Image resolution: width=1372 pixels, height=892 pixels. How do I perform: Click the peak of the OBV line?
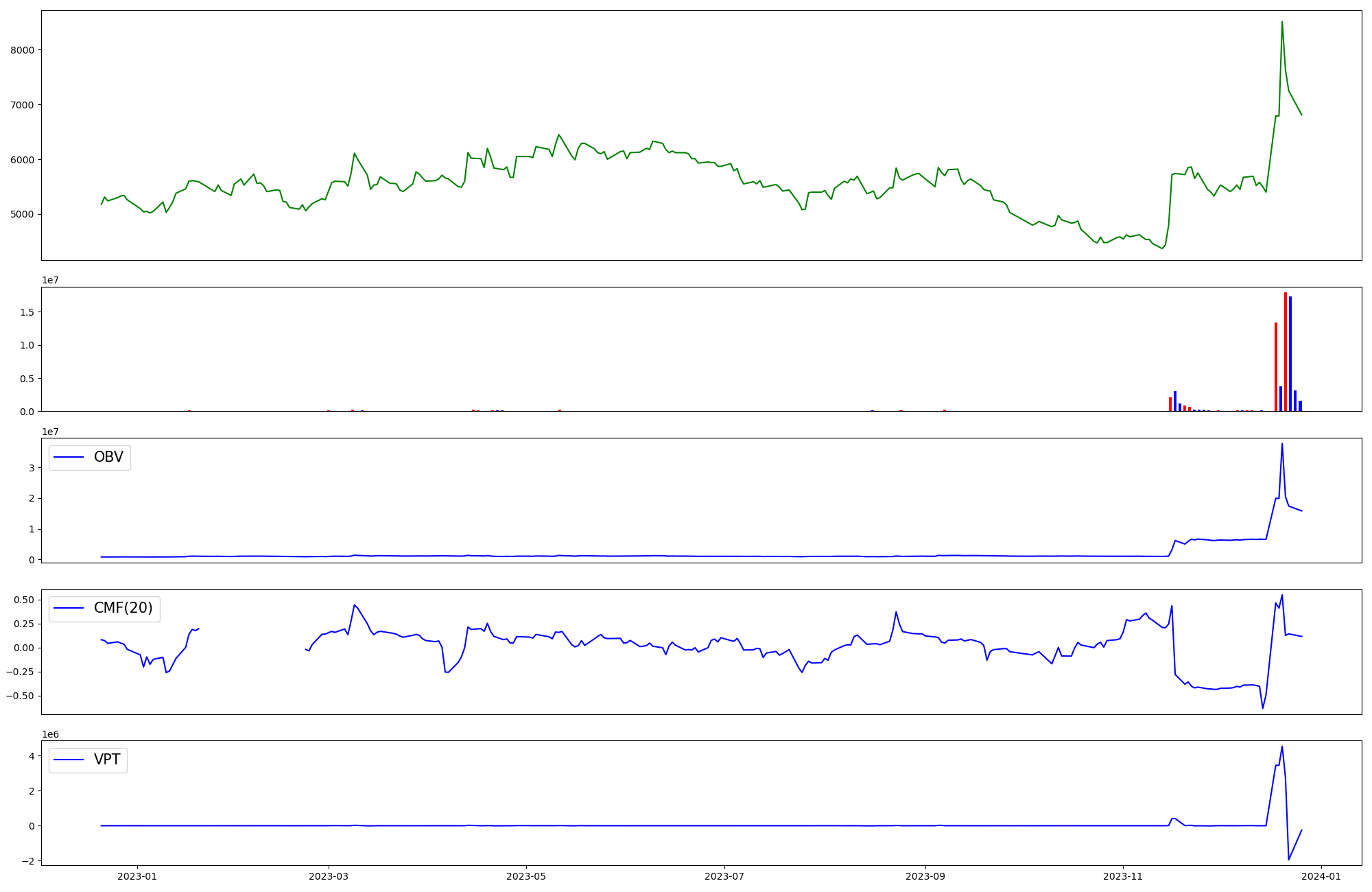click(x=1282, y=445)
